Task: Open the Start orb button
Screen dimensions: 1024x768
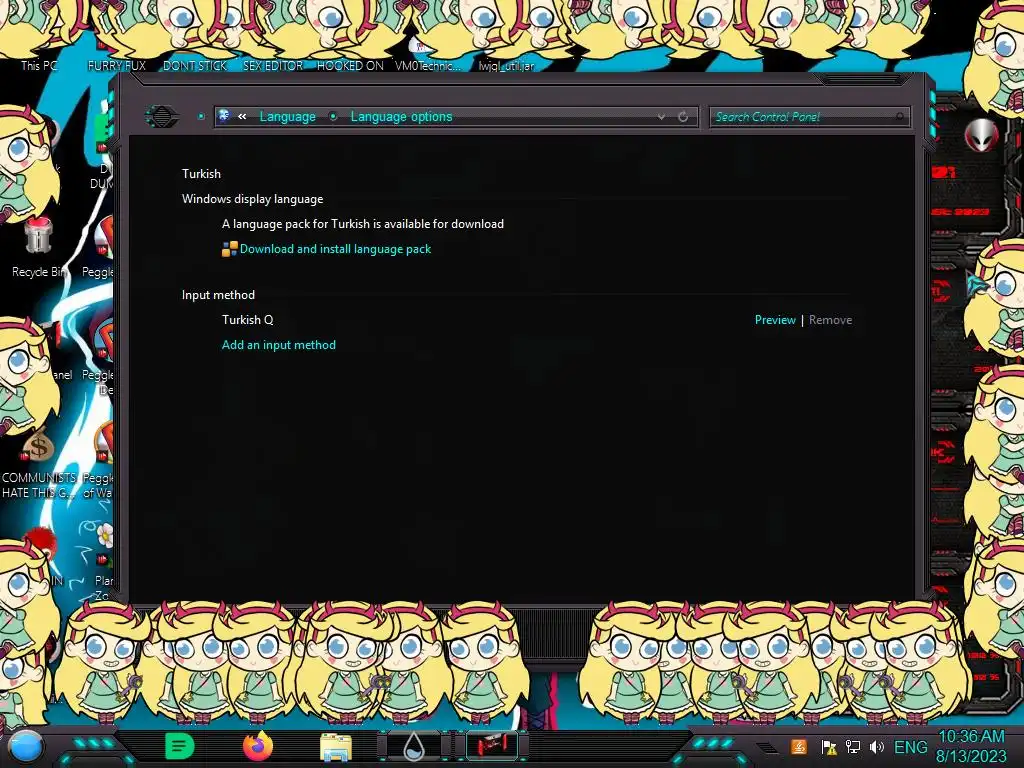Action: click(25, 746)
